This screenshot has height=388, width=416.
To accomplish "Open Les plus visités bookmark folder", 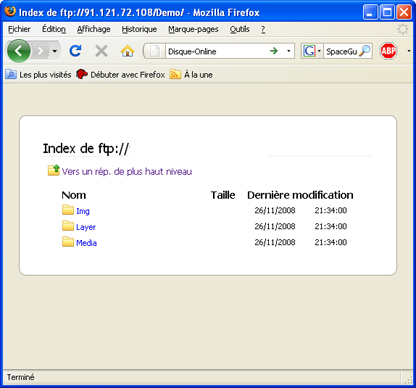I will tap(39, 74).
